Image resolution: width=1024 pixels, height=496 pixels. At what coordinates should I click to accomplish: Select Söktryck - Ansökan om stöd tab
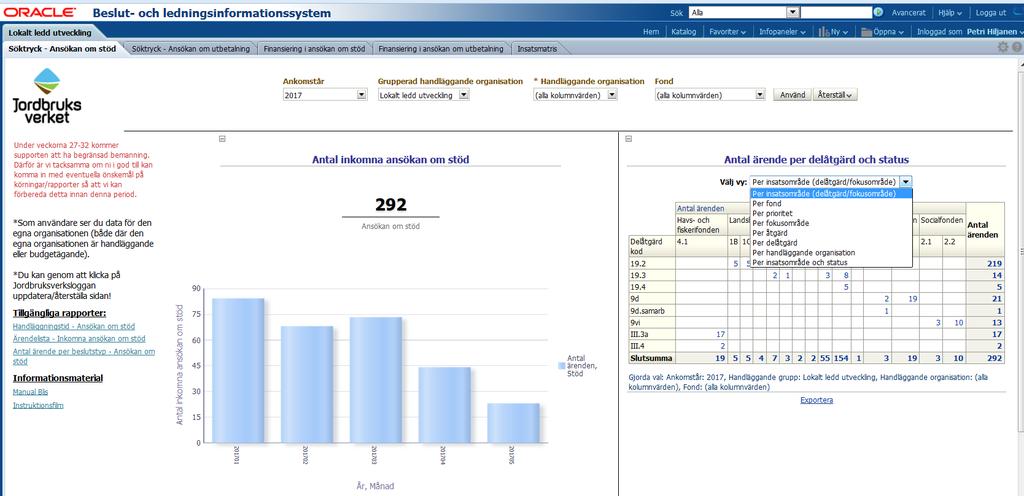tap(63, 48)
